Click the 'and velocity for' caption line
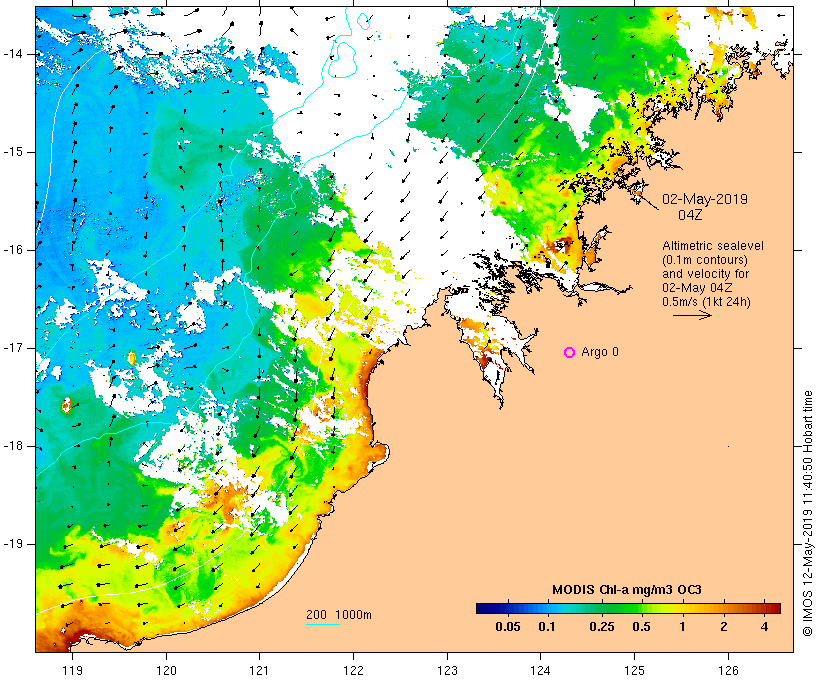 coord(705,274)
